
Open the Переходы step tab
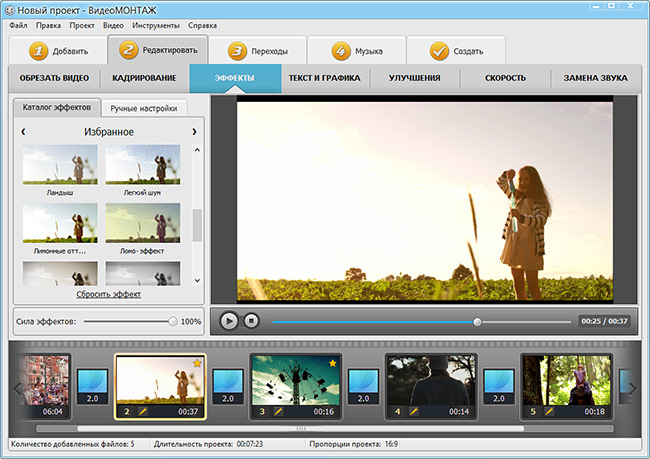point(257,50)
